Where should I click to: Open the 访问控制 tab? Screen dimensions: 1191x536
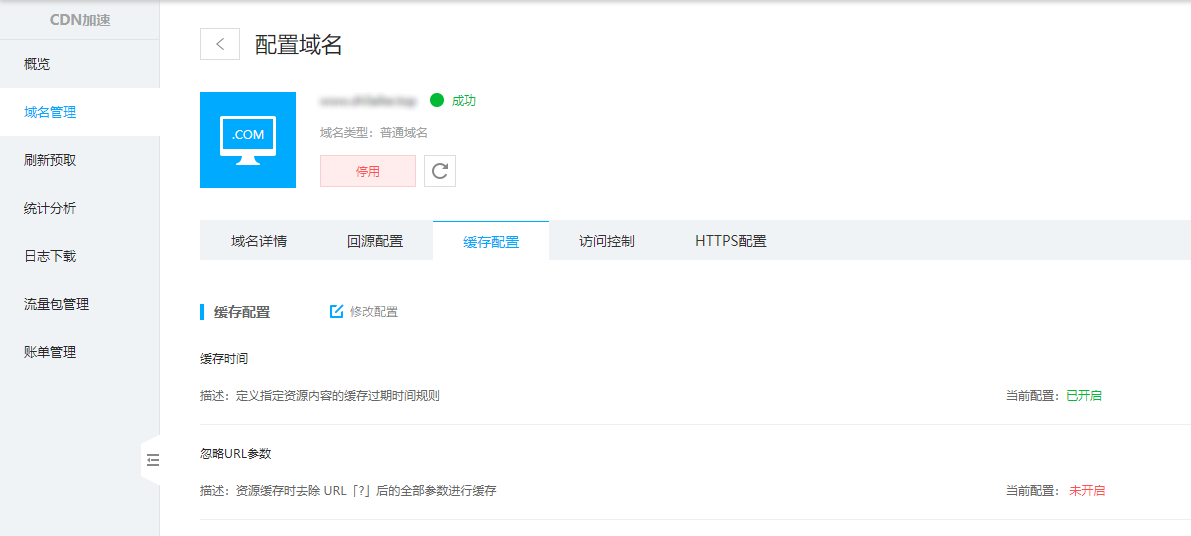(x=606, y=241)
